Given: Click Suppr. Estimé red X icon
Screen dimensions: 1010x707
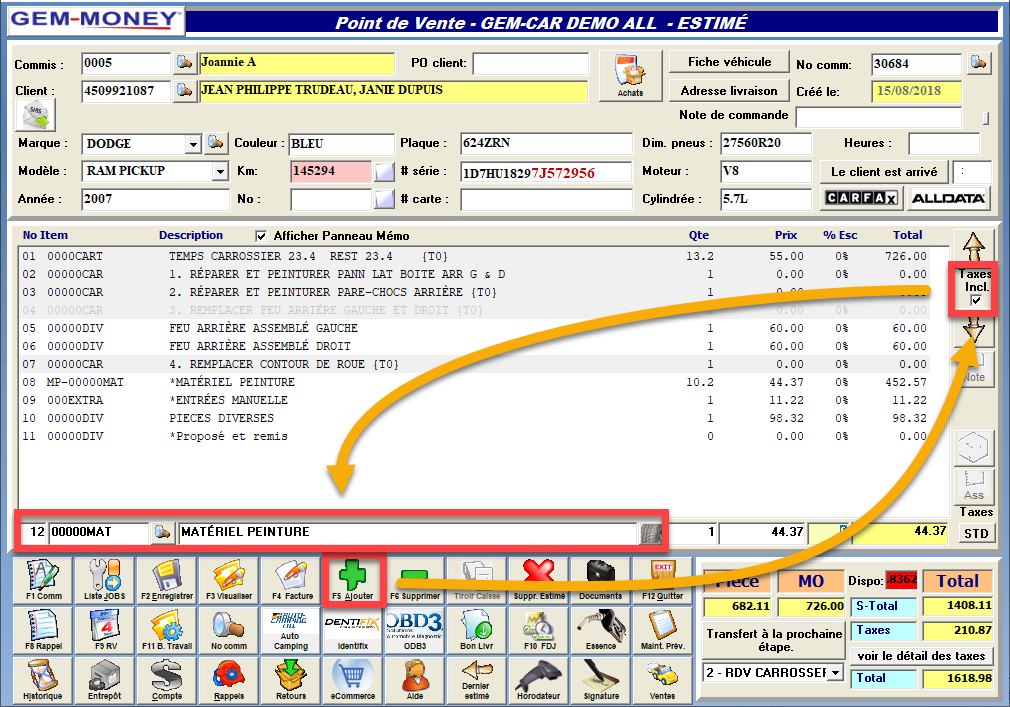Looking at the screenshot, I should click(x=538, y=580).
